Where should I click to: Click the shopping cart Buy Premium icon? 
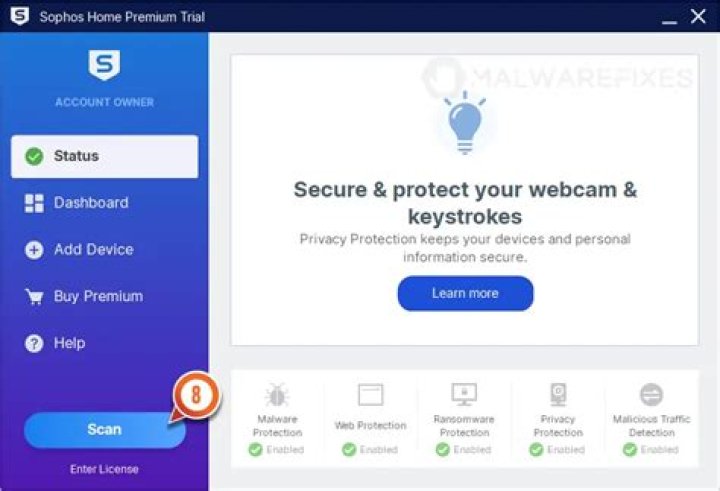point(34,297)
